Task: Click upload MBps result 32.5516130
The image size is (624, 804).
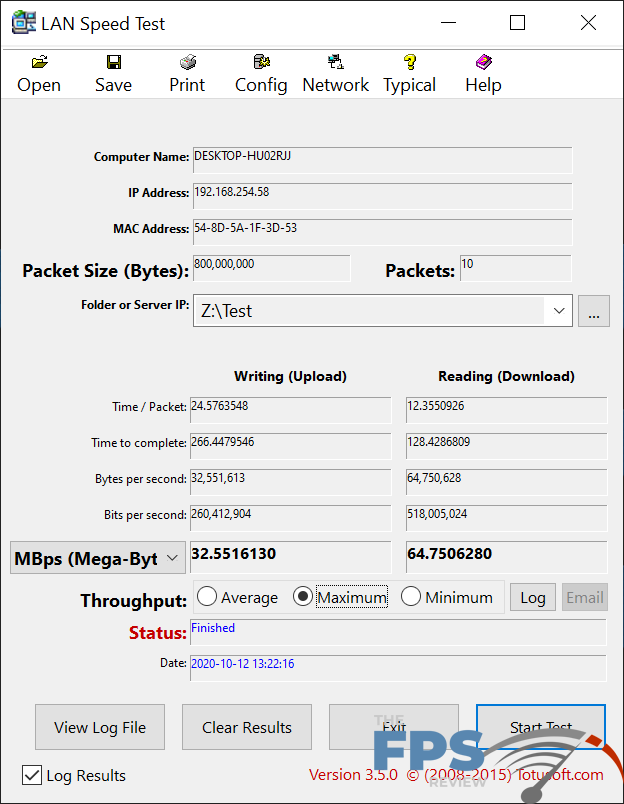Action: pyautogui.click(x=291, y=557)
